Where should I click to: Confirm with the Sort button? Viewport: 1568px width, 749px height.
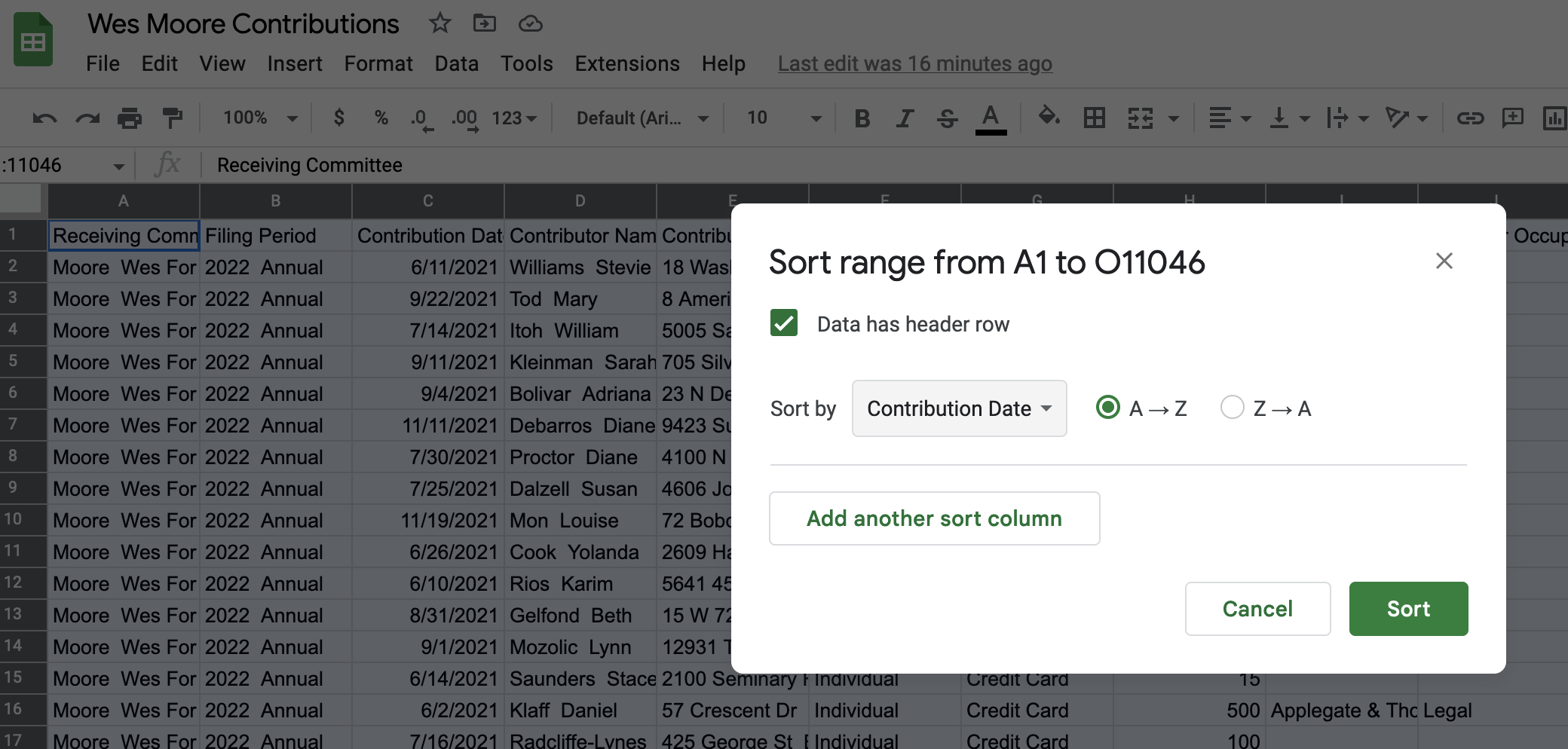(1408, 609)
